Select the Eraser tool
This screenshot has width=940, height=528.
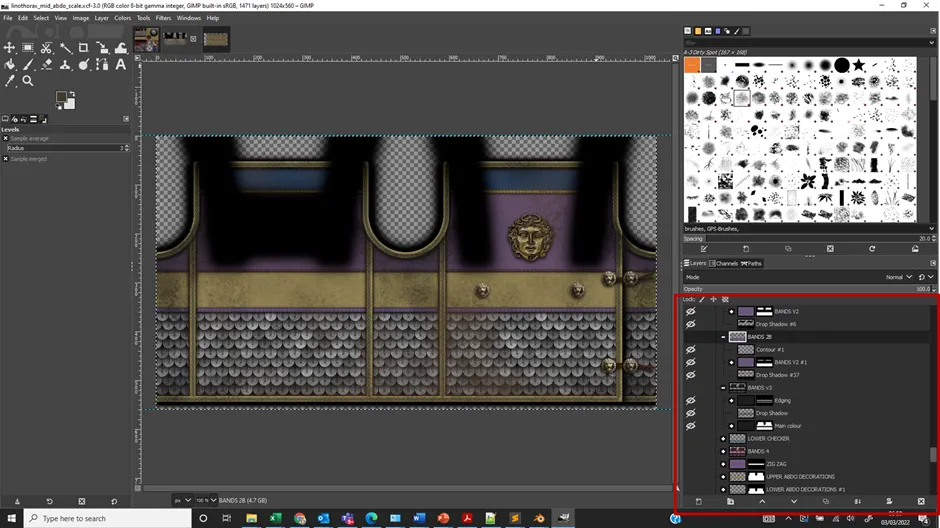[46, 64]
